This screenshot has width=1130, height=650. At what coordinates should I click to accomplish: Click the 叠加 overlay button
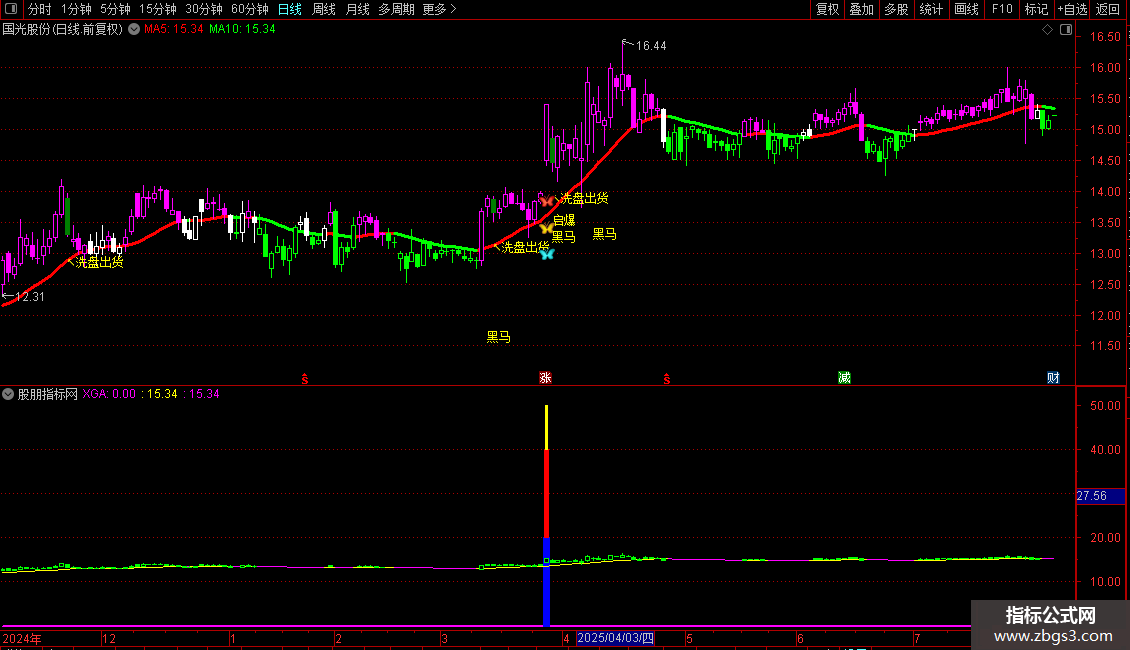coord(861,9)
